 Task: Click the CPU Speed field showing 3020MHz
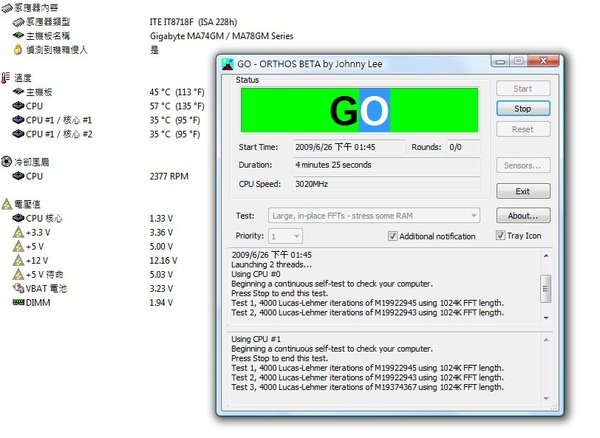pyautogui.click(x=386, y=184)
